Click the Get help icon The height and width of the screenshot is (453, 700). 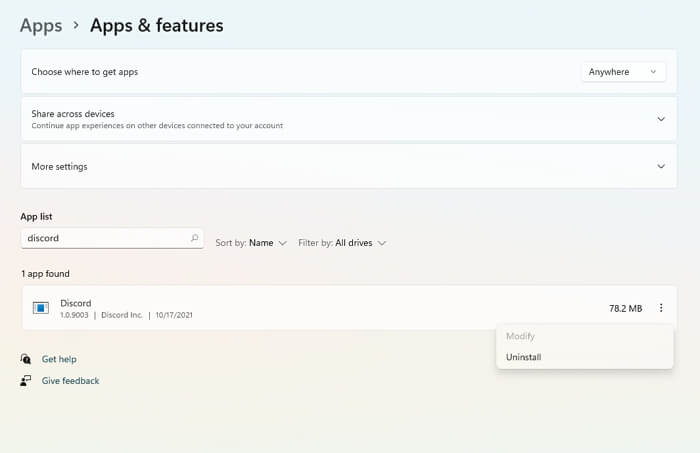pyautogui.click(x=26, y=359)
